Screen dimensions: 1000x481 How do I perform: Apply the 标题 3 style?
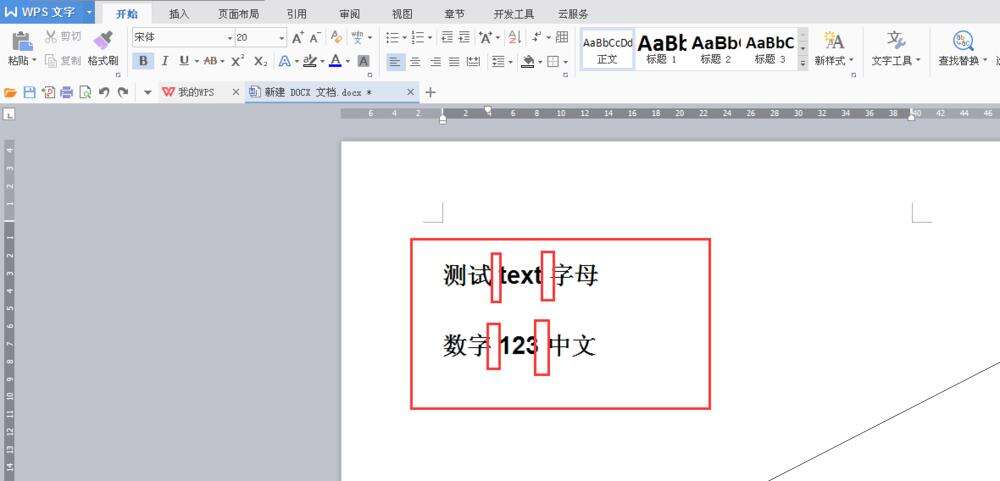click(x=770, y=49)
